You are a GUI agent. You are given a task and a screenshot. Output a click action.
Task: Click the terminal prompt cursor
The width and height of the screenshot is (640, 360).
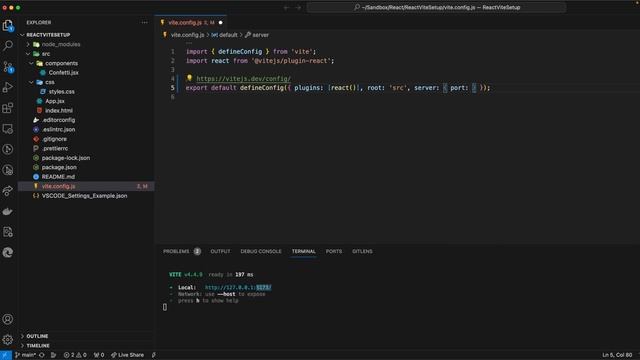165,307
